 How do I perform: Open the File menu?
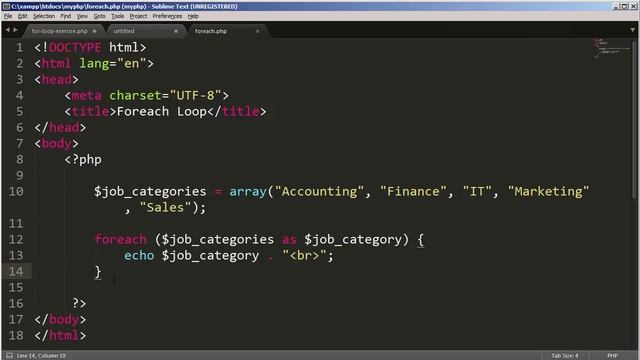(x=8, y=16)
